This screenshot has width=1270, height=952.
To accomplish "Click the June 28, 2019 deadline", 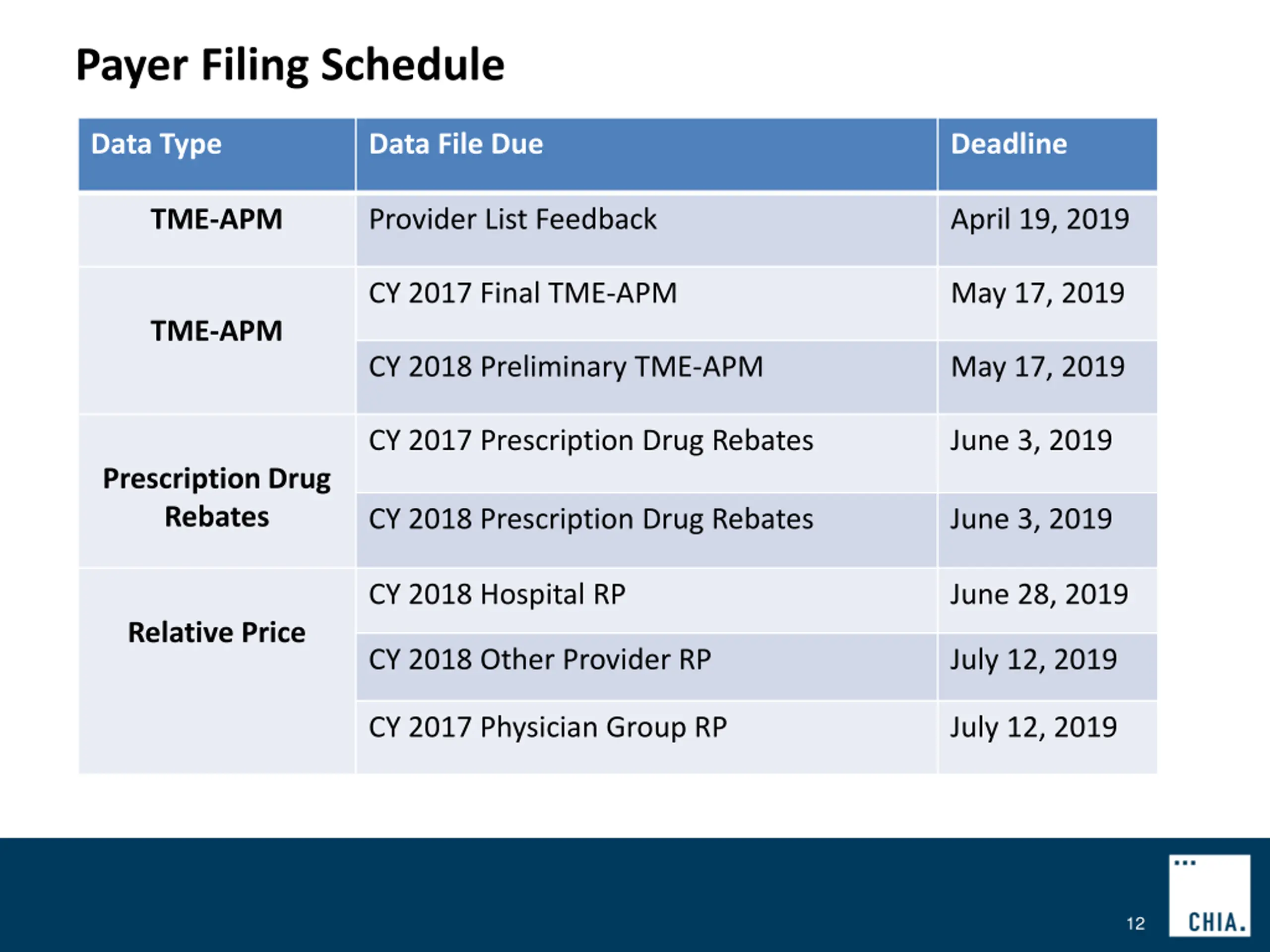I will click(x=1039, y=595).
